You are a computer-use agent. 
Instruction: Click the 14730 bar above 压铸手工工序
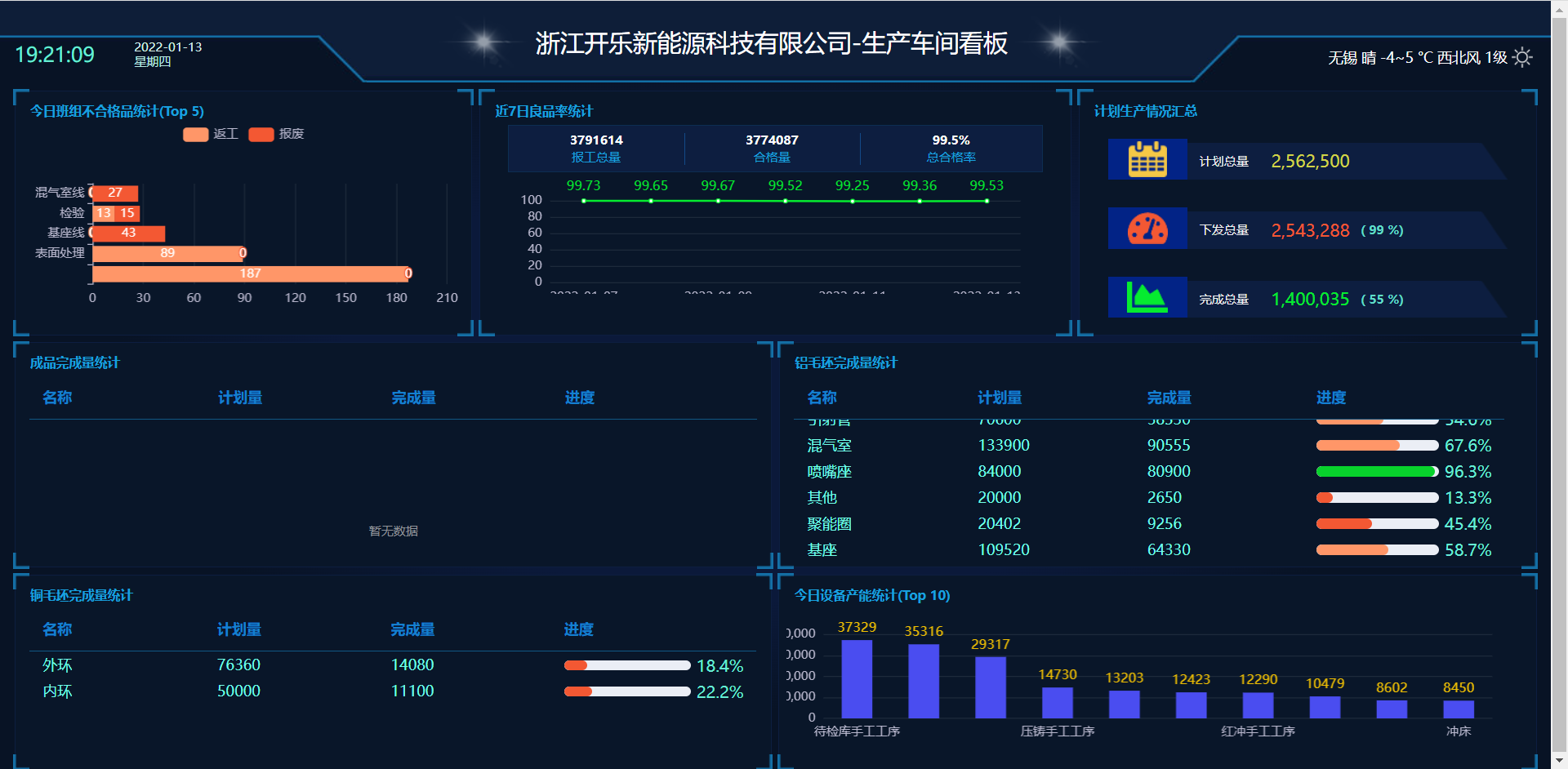1058,703
